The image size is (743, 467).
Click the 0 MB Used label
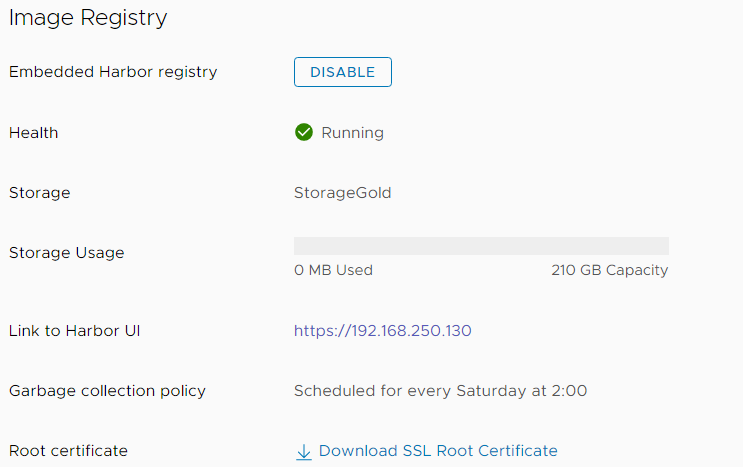pyautogui.click(x=333, y=270)
